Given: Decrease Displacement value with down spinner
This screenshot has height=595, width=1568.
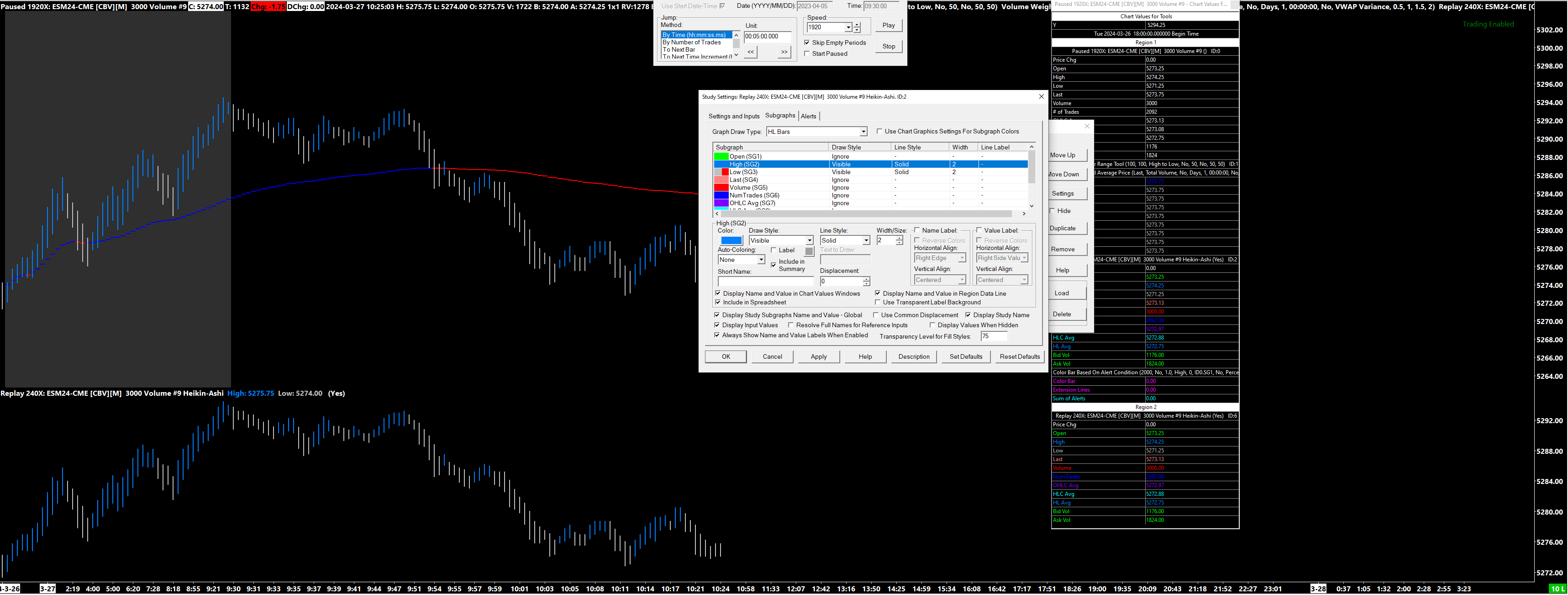Looking at the screenshot, I should tap(866, 284).
